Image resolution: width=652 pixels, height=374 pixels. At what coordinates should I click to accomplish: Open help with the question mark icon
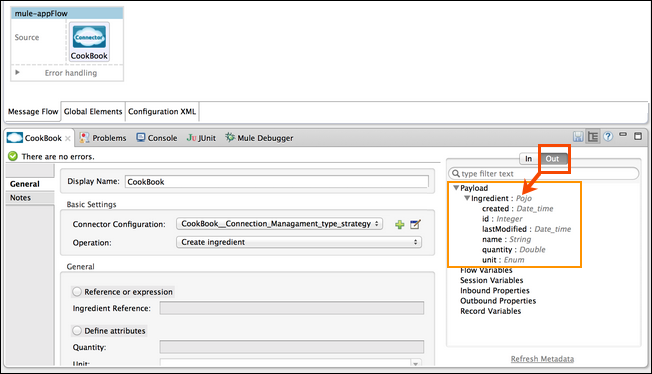[x=608, y=136]
